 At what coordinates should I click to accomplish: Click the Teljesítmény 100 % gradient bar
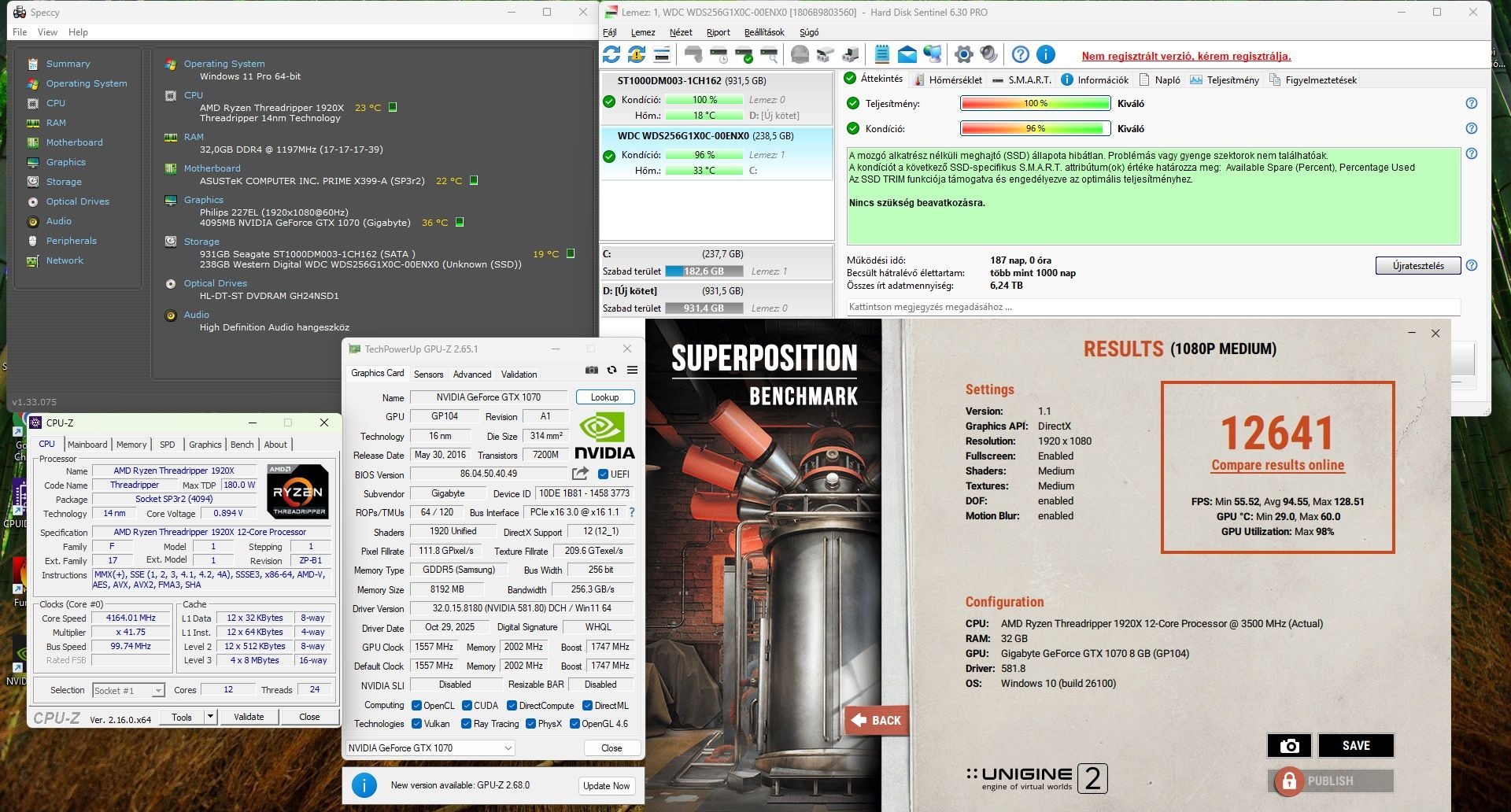pos(1035,103)
